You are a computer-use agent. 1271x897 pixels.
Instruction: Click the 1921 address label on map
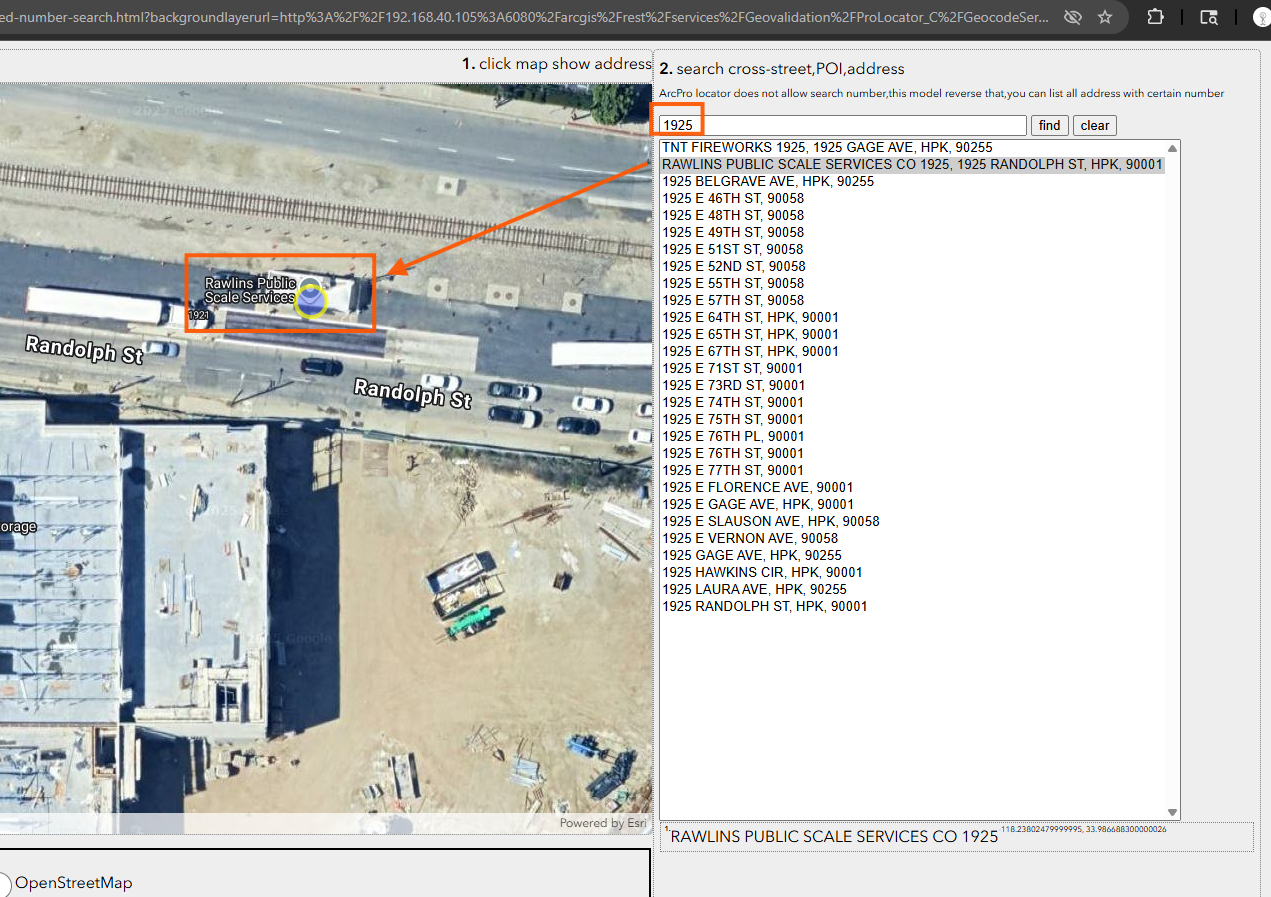click(x=199, y=315)
